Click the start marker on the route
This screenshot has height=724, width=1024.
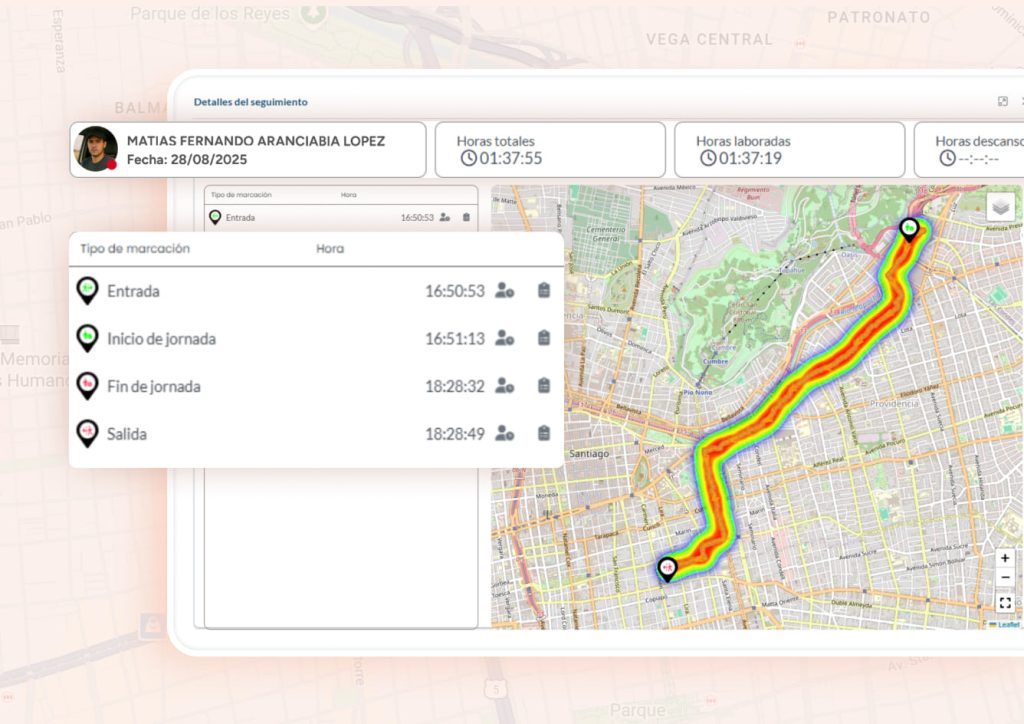point(908,230)
